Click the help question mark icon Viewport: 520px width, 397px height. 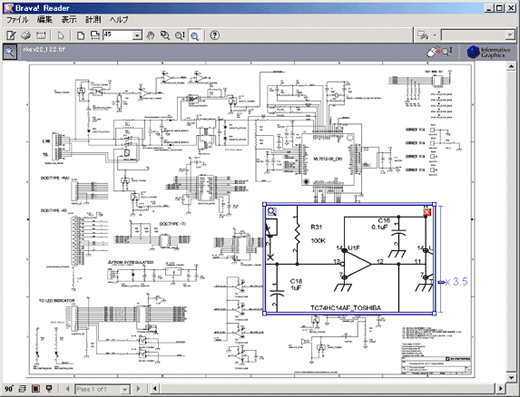pyautogui.click(x=215, y=35)
